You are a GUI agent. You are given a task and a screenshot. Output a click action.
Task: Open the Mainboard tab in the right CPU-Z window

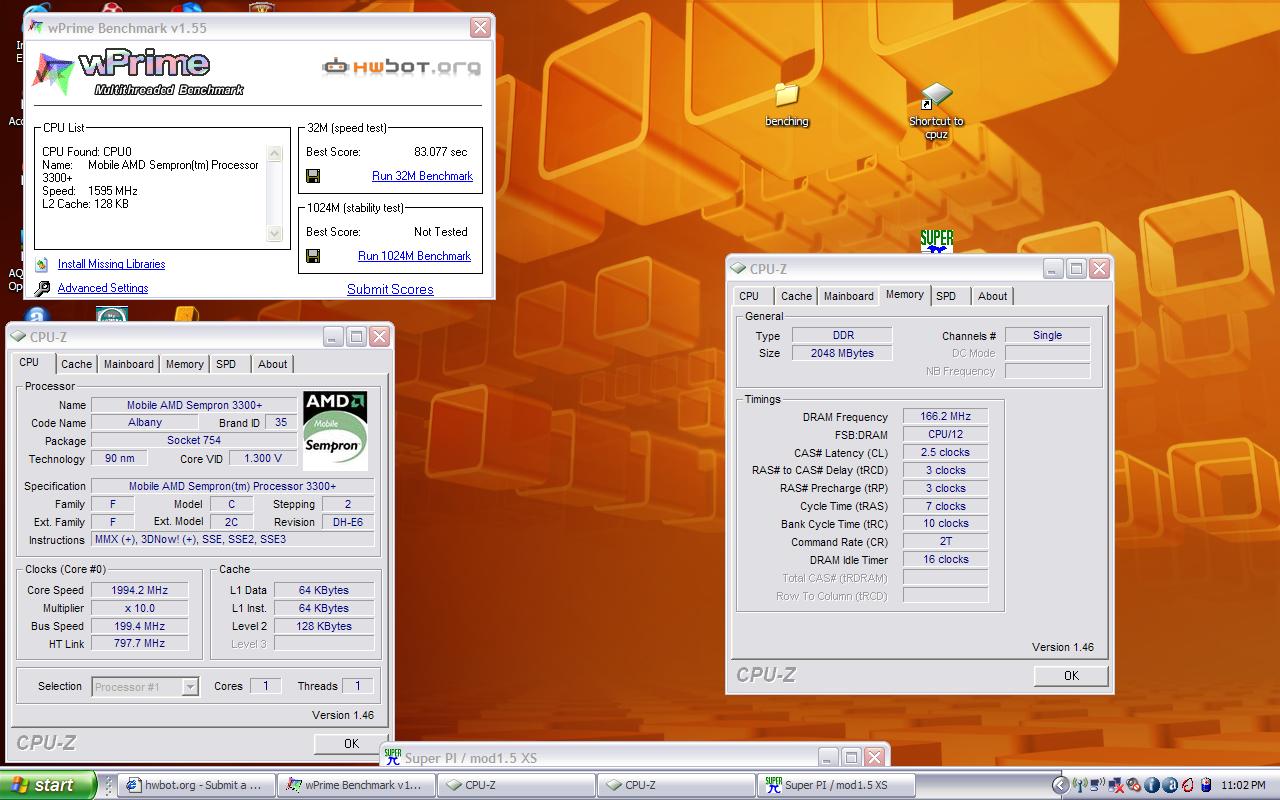849,296
